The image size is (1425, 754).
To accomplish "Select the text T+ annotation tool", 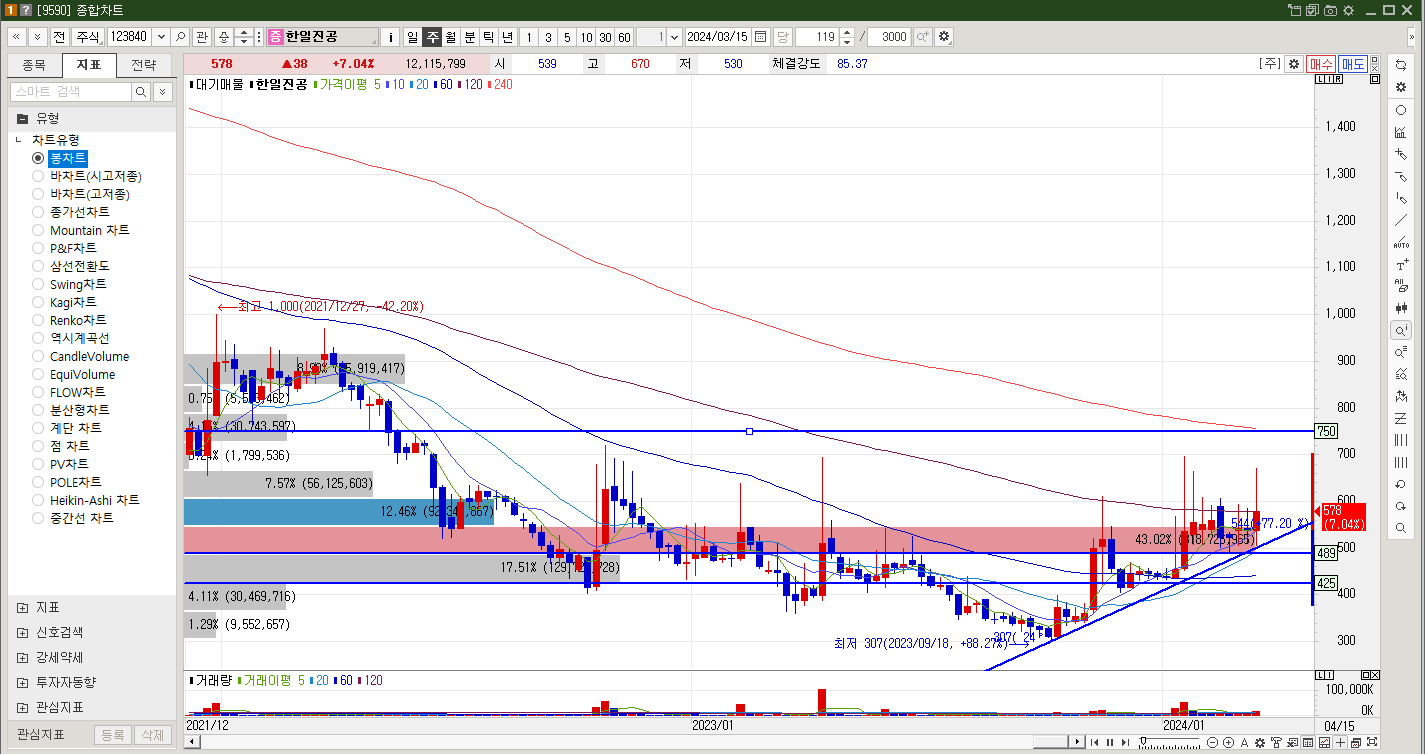I will pos(1401,265).
